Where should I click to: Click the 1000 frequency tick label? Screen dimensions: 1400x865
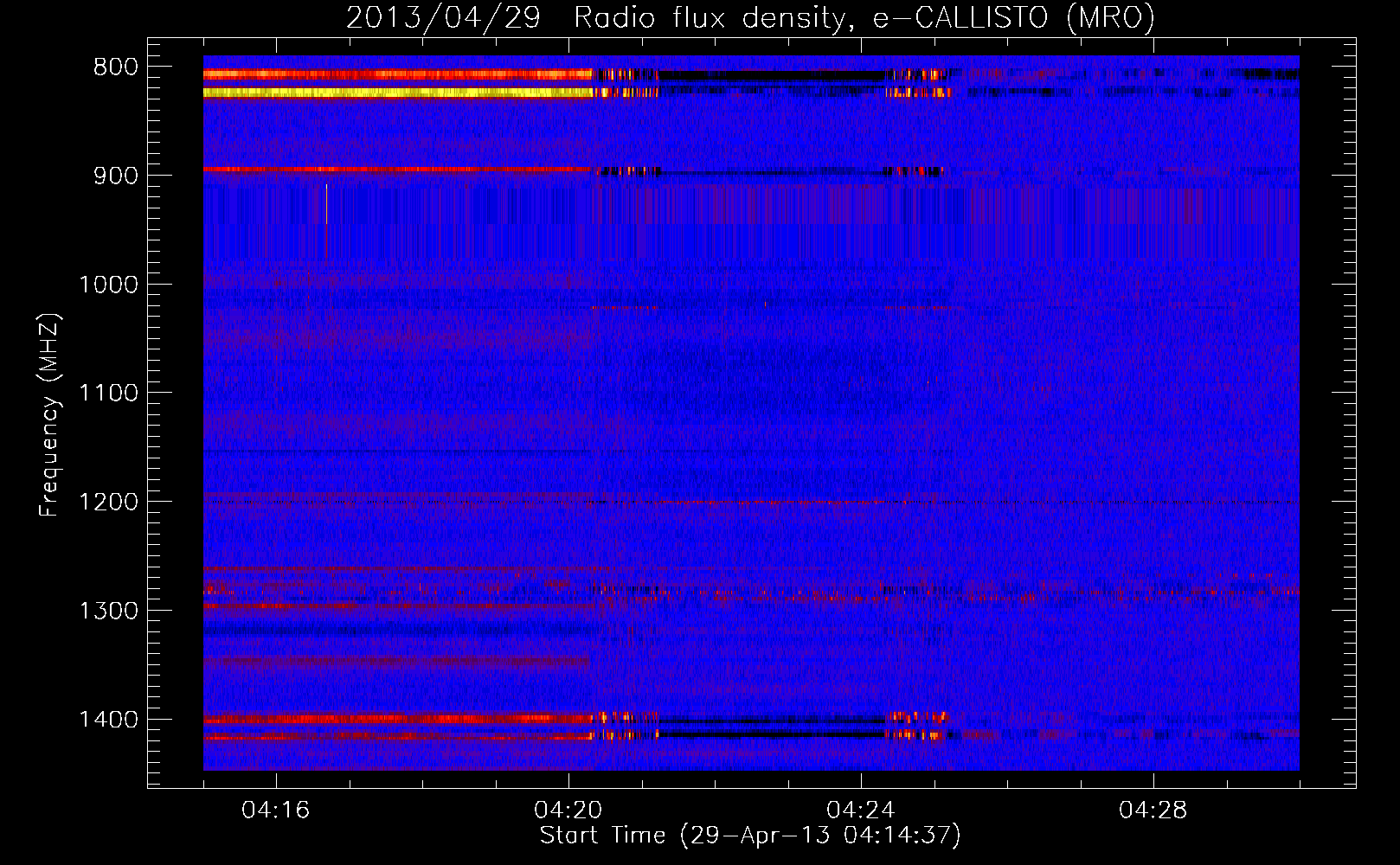tap(108, 285)
